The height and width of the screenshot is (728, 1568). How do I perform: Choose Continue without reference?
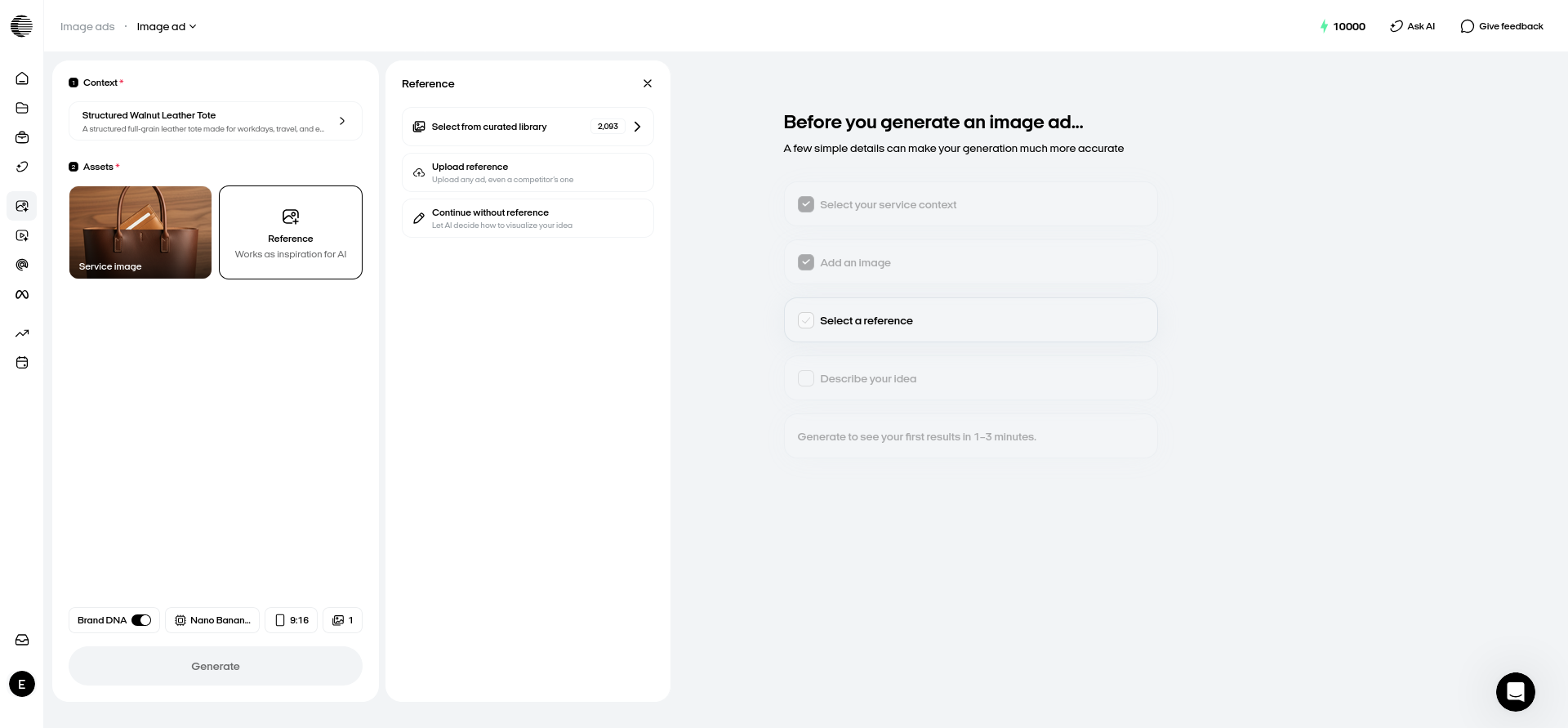[x=528, y=218]
